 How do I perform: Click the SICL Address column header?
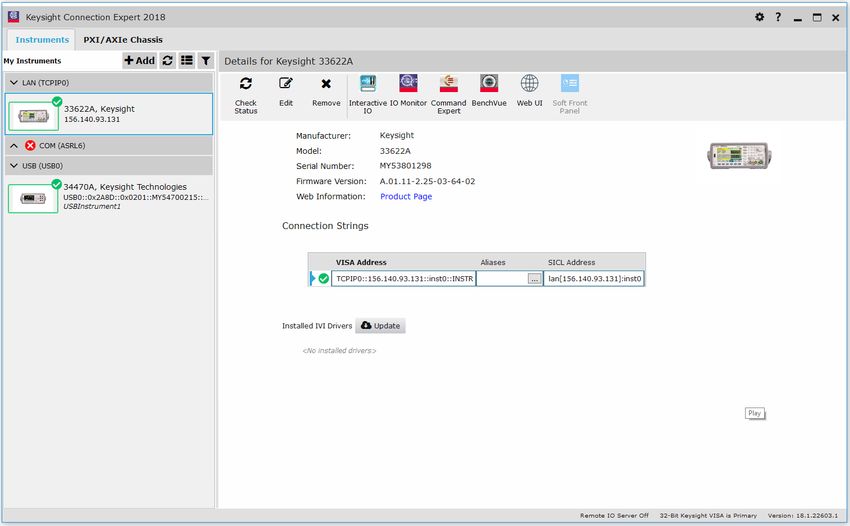coord(571,262)
